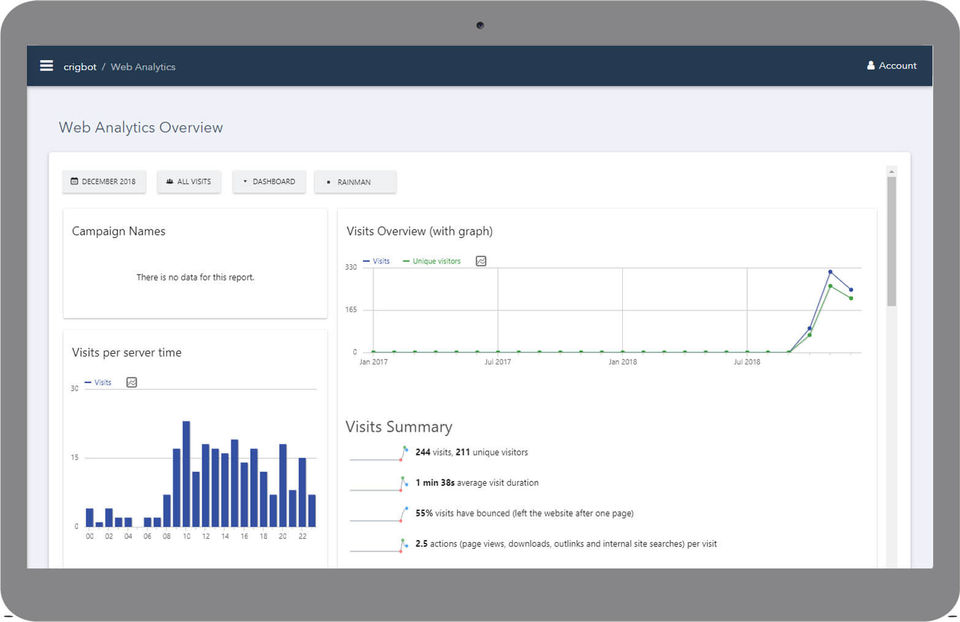Toggle the Visits series in Visits Overview legend
This screenshot has width=960, height=622.
(377, 261)
